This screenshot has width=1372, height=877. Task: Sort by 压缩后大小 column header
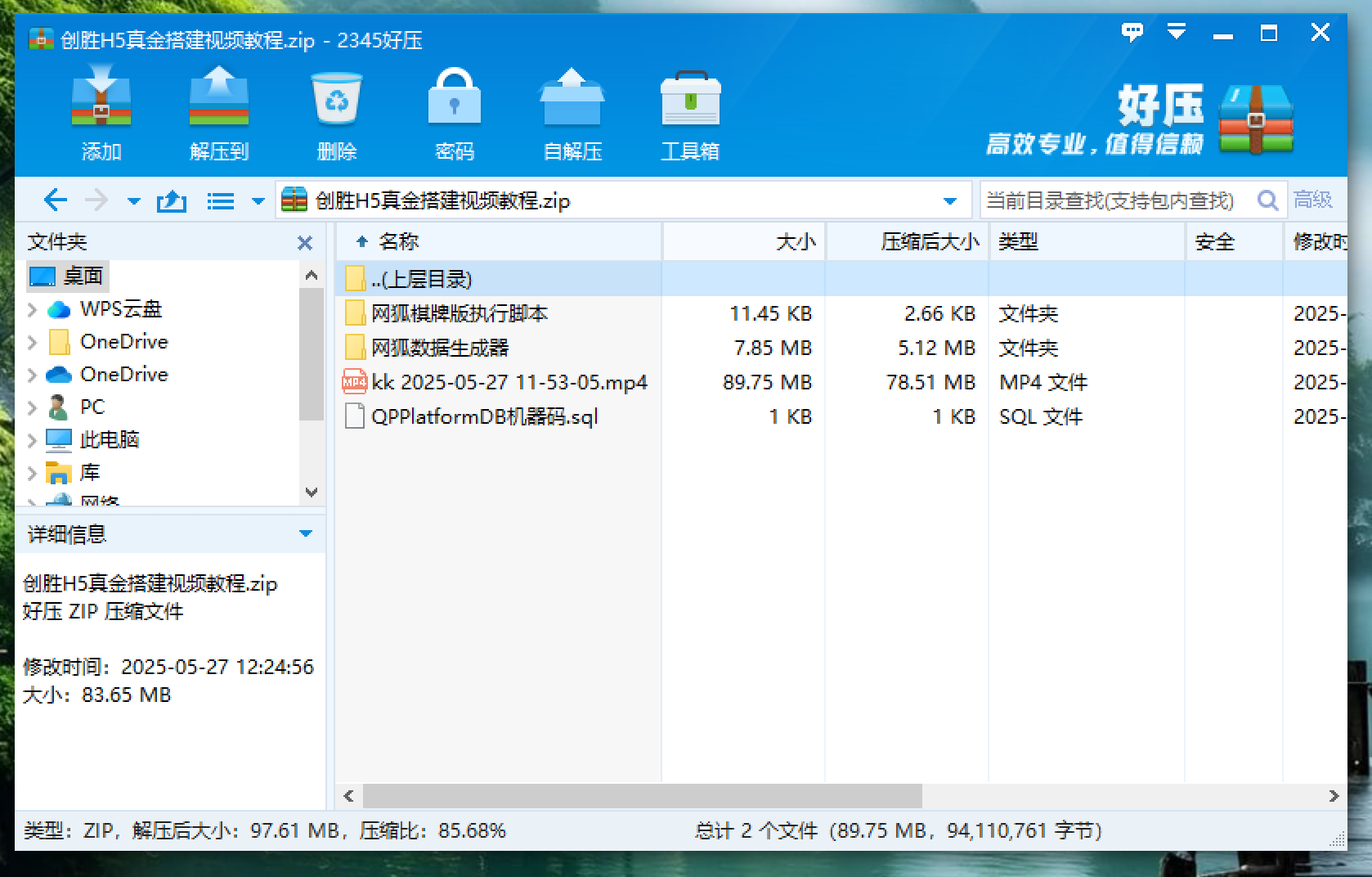908,241
